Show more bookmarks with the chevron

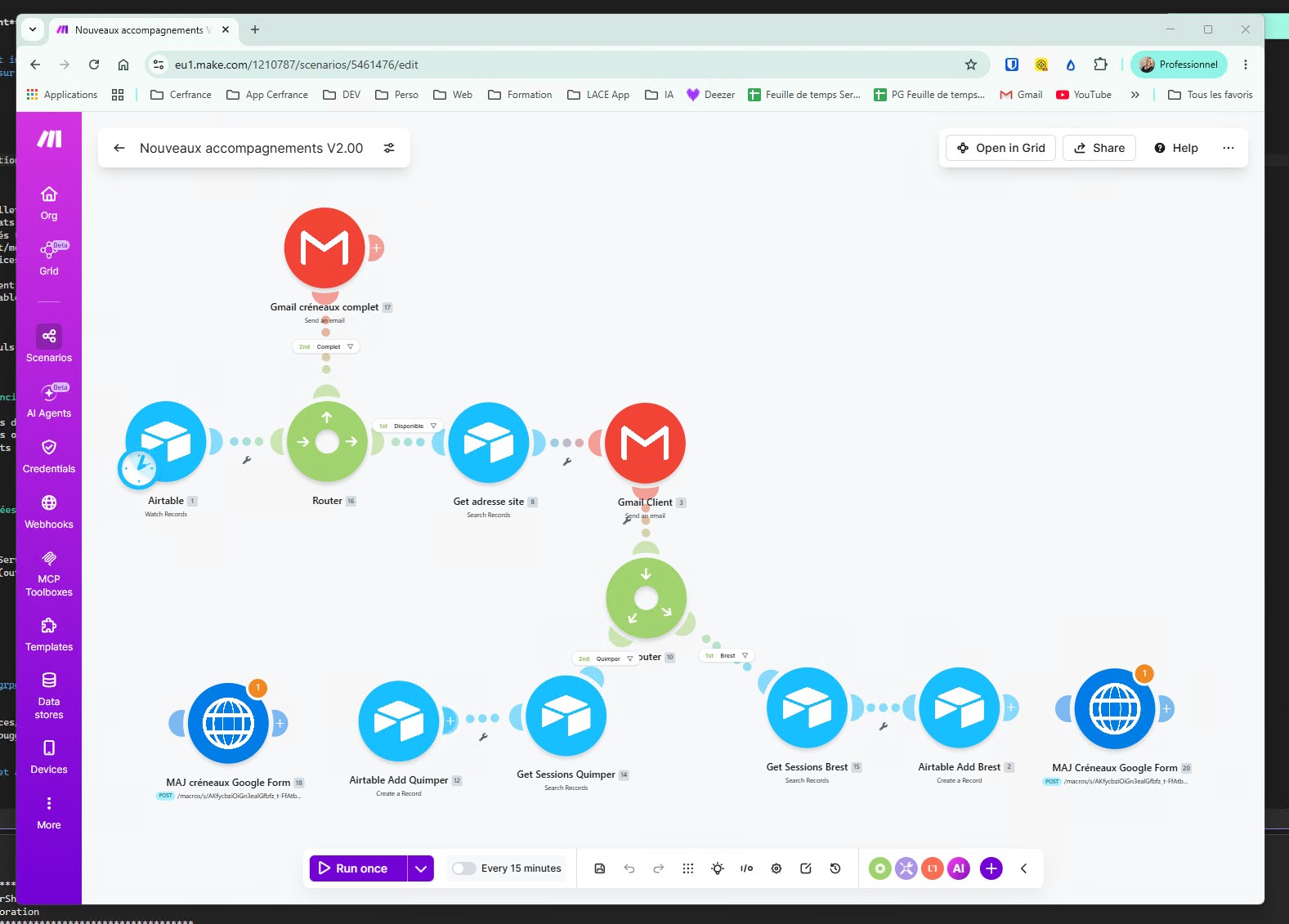click(x=1135, y=95)
